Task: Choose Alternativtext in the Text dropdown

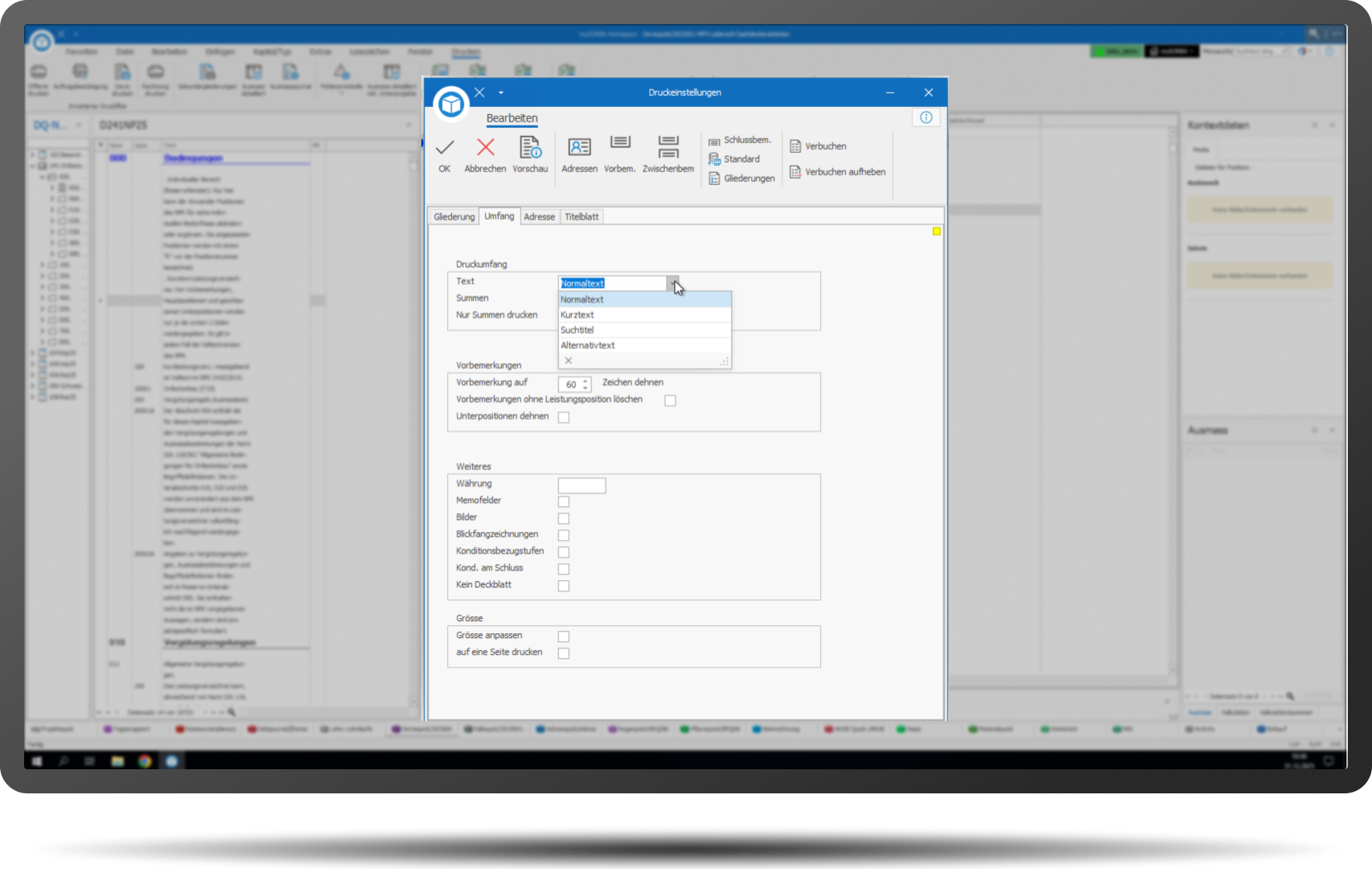Action: click(588, 345)
